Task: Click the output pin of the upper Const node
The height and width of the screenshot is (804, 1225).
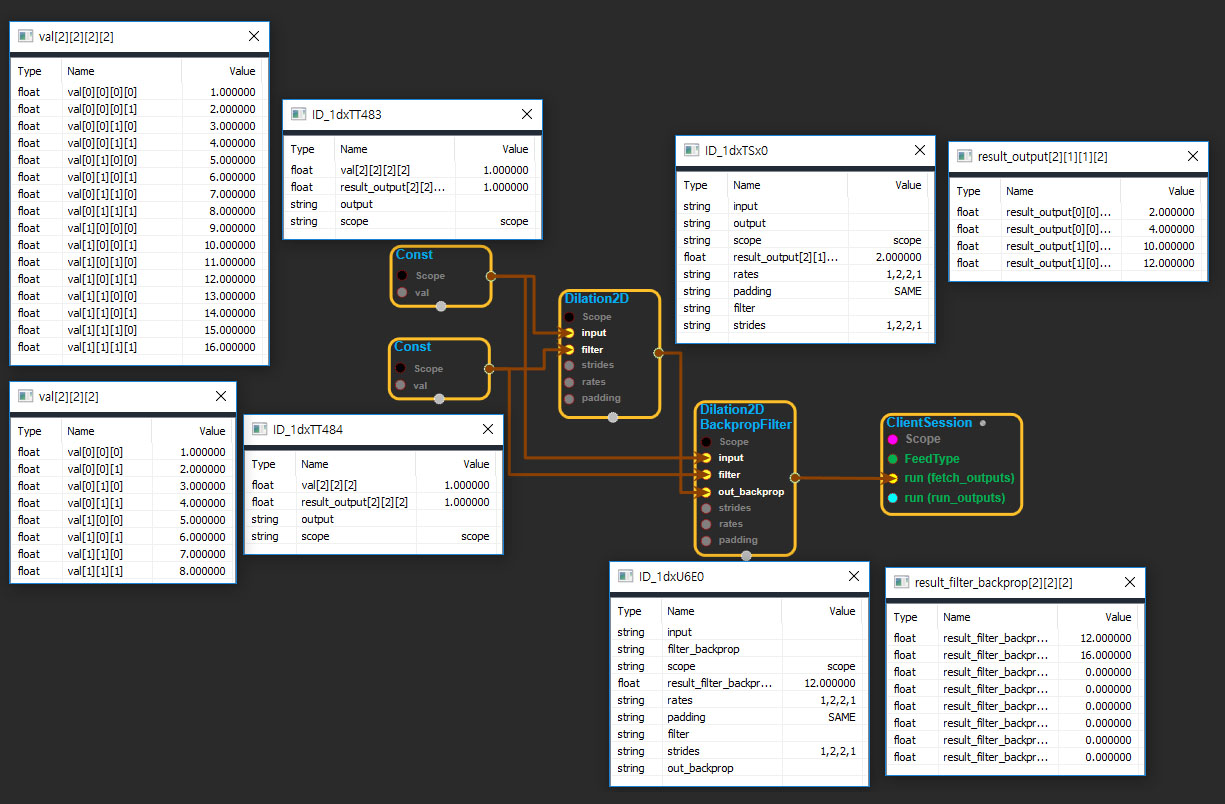Action: click(490, 275)
